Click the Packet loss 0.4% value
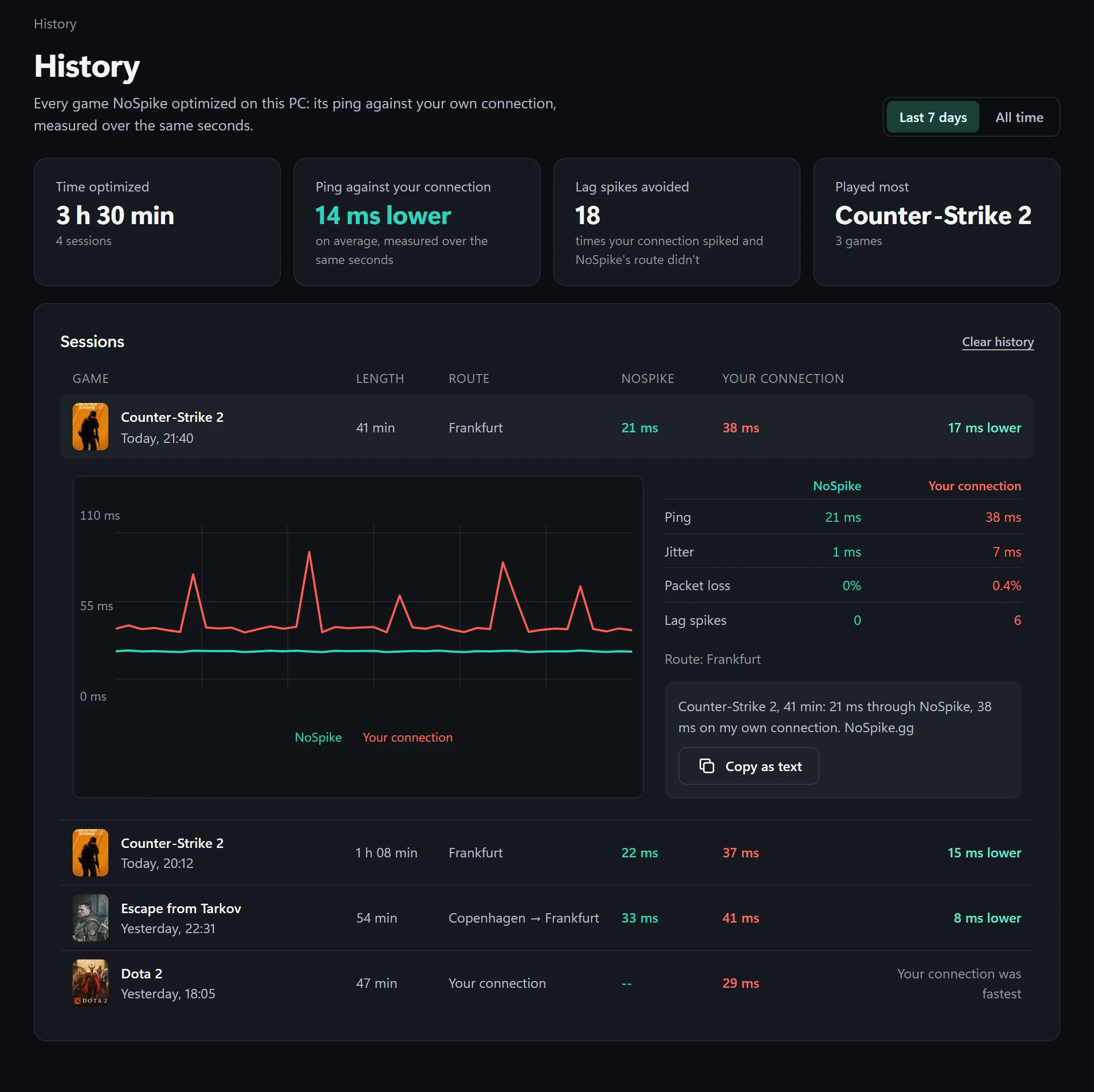 click(x=1007, y=585)
